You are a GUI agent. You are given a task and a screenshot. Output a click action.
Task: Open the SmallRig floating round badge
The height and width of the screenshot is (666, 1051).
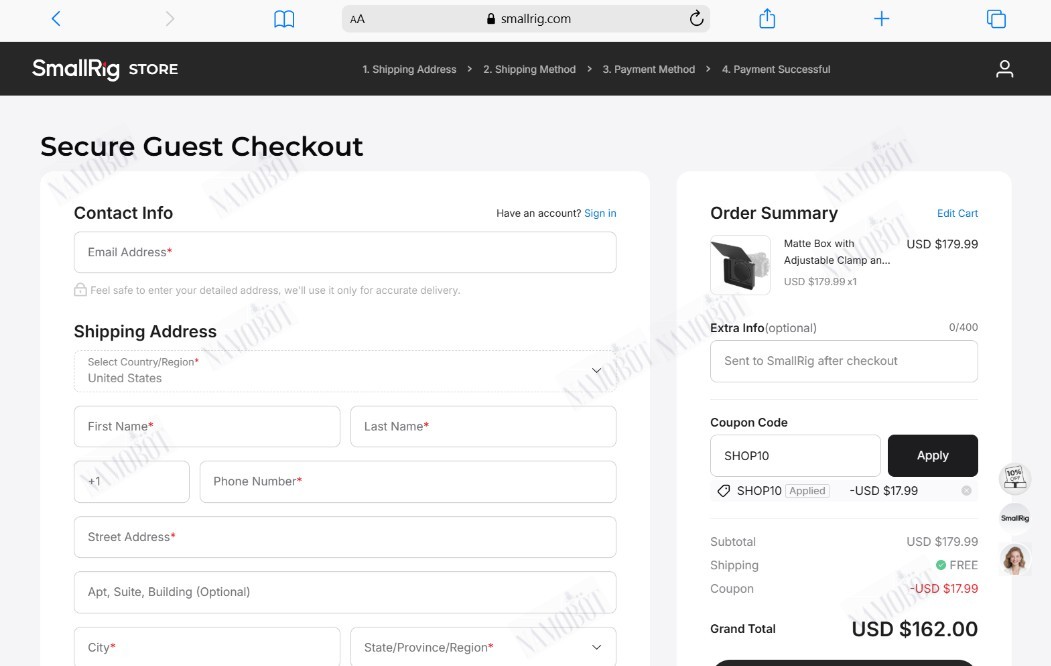pyautogui.click(x=1014, y=518)
